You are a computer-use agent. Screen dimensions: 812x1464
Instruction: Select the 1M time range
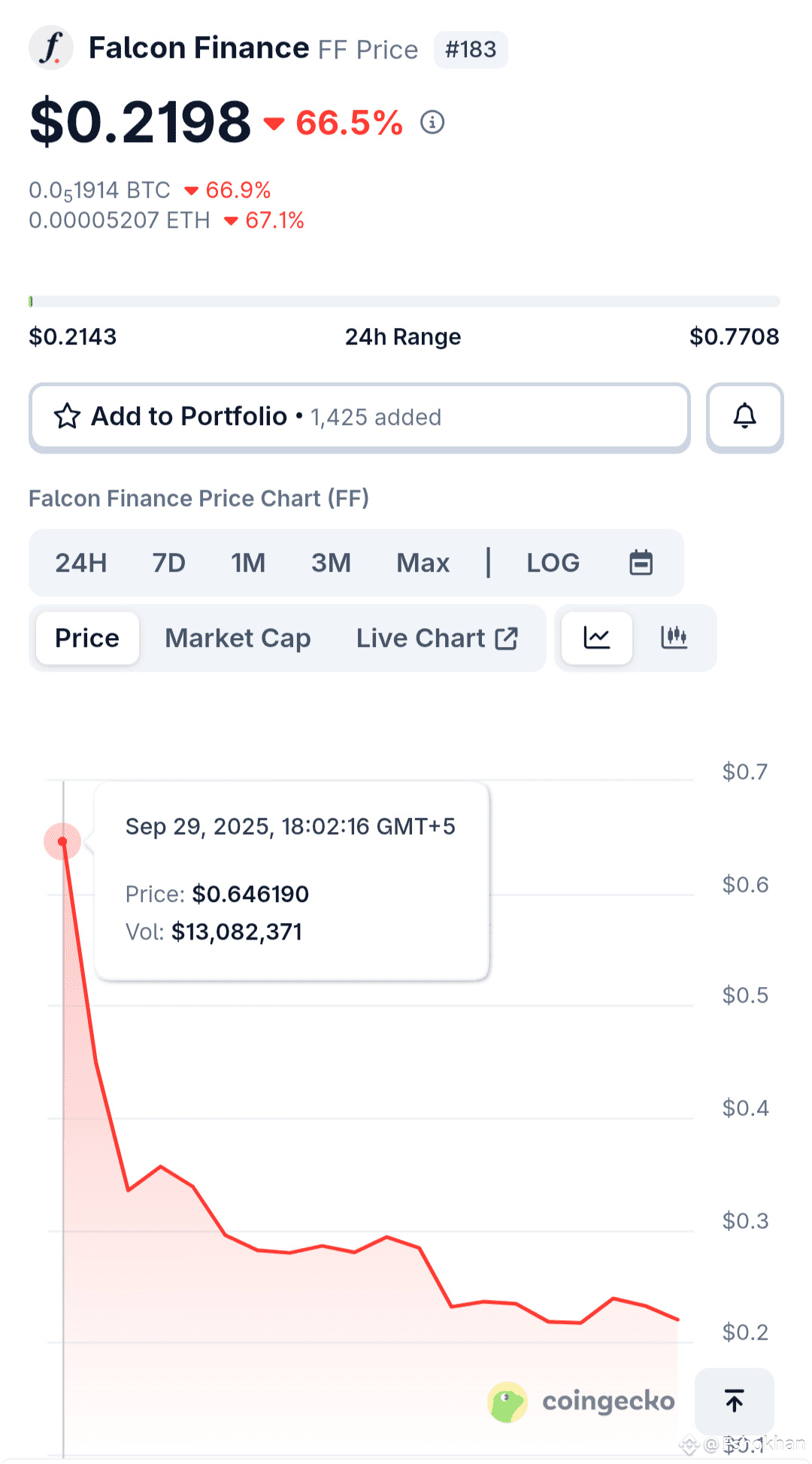tap(248, 563)
